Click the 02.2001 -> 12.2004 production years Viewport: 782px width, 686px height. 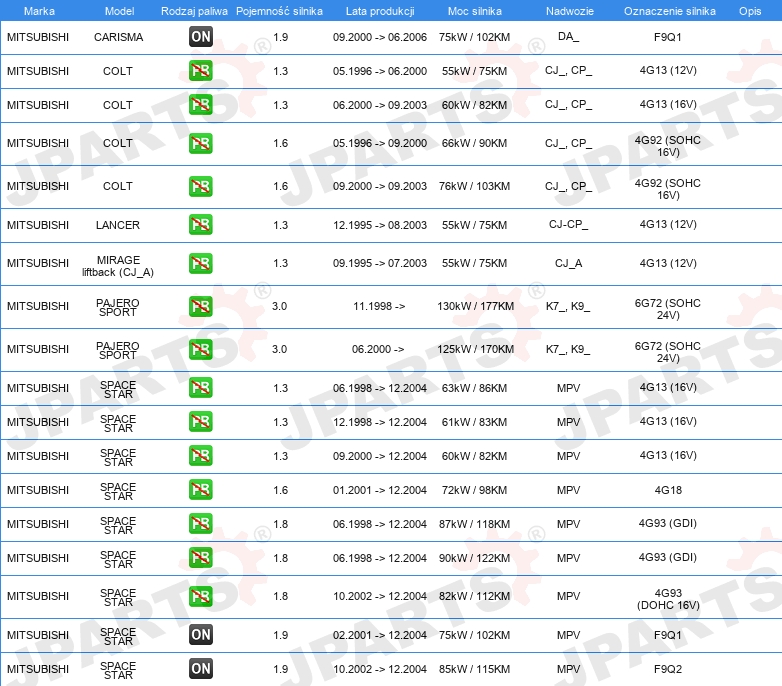380,635
